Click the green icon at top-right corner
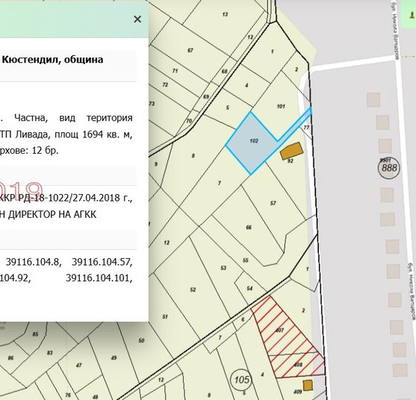 click(x=411, y=15)
